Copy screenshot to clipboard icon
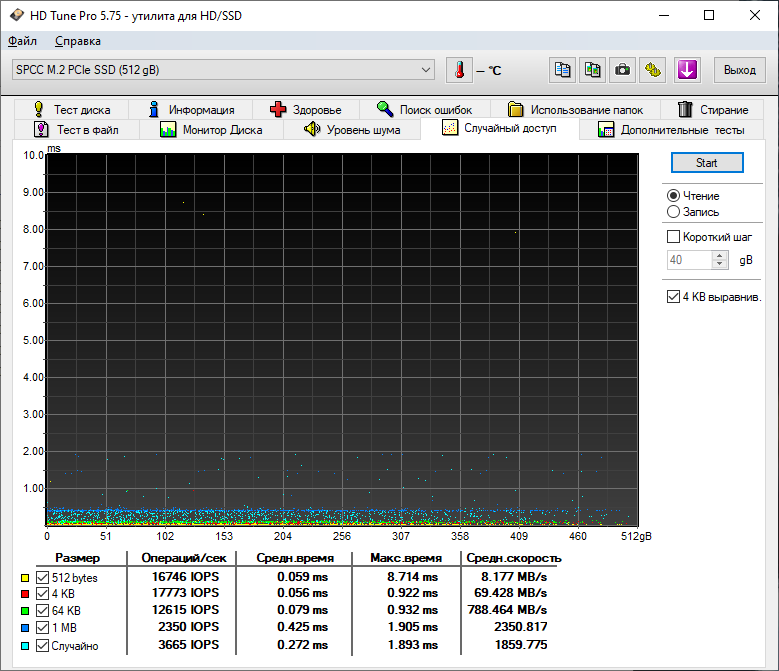This screenshot has height=671, width=779. [x=593, y=70]
